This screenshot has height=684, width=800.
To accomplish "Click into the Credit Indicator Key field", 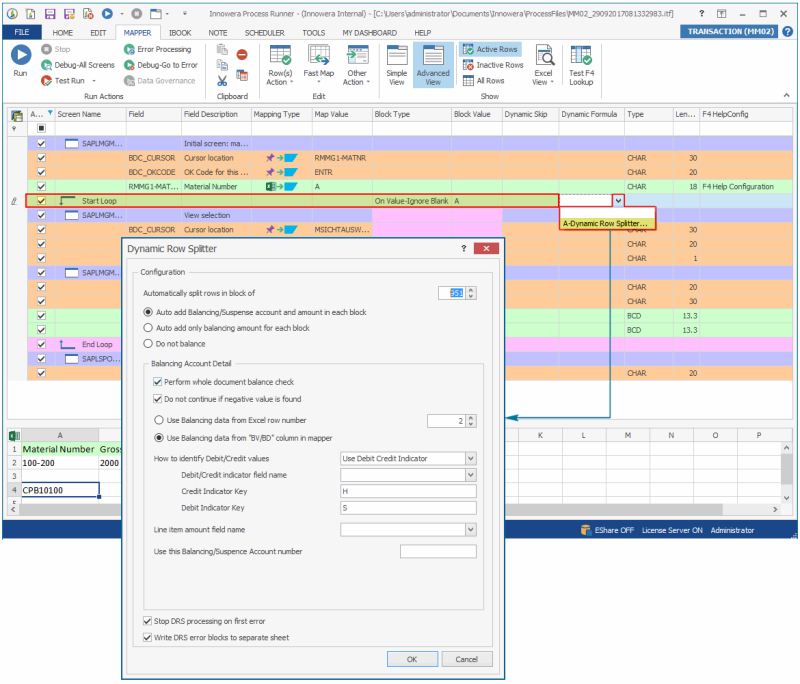I will click(408, 491).
